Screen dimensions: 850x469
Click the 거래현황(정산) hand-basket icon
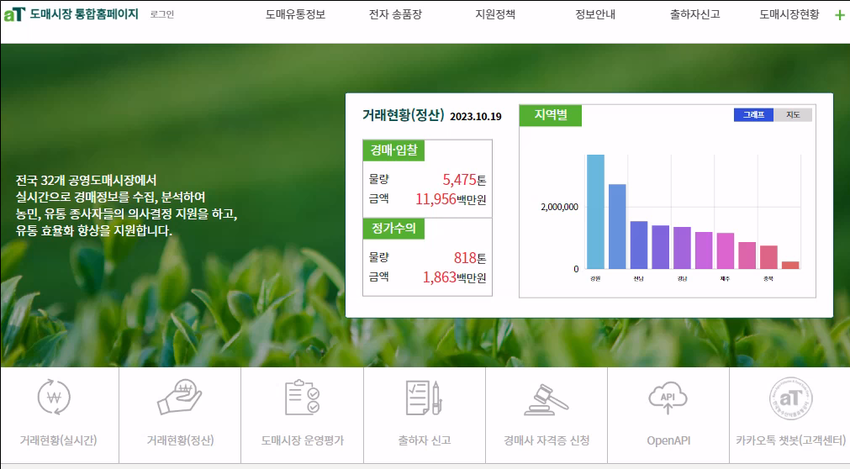(180, 397)
